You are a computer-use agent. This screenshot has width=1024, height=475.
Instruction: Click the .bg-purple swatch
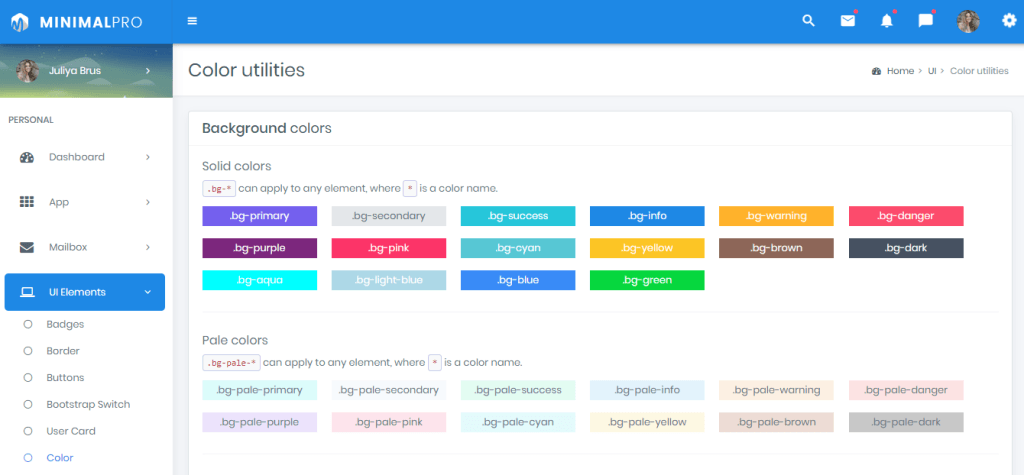260,248
